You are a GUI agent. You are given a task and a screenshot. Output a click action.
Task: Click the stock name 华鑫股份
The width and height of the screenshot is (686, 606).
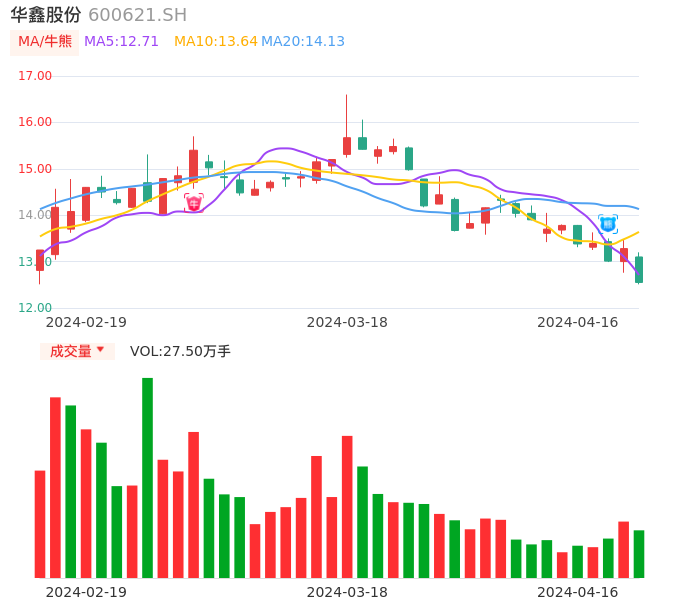(46, 15)
